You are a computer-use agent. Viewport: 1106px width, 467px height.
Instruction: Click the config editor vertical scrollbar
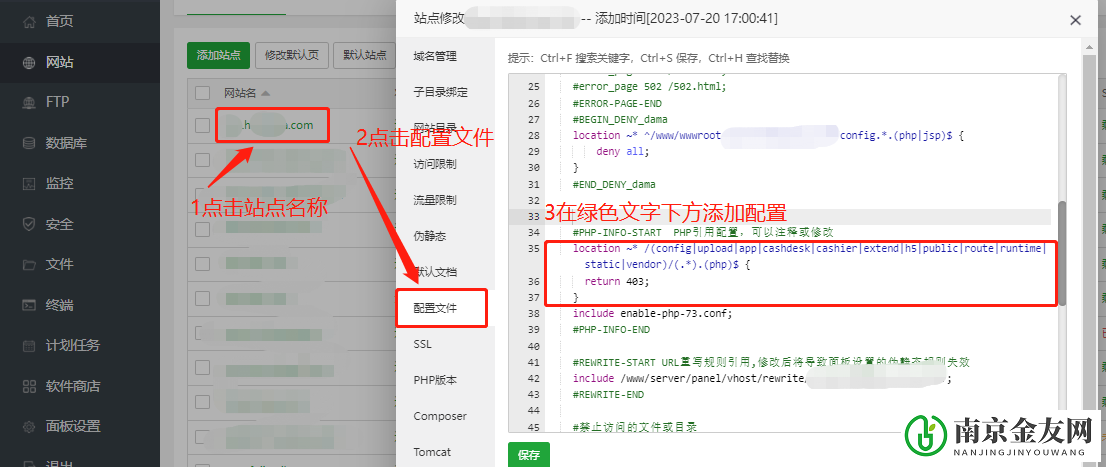tap(1062, 252)
